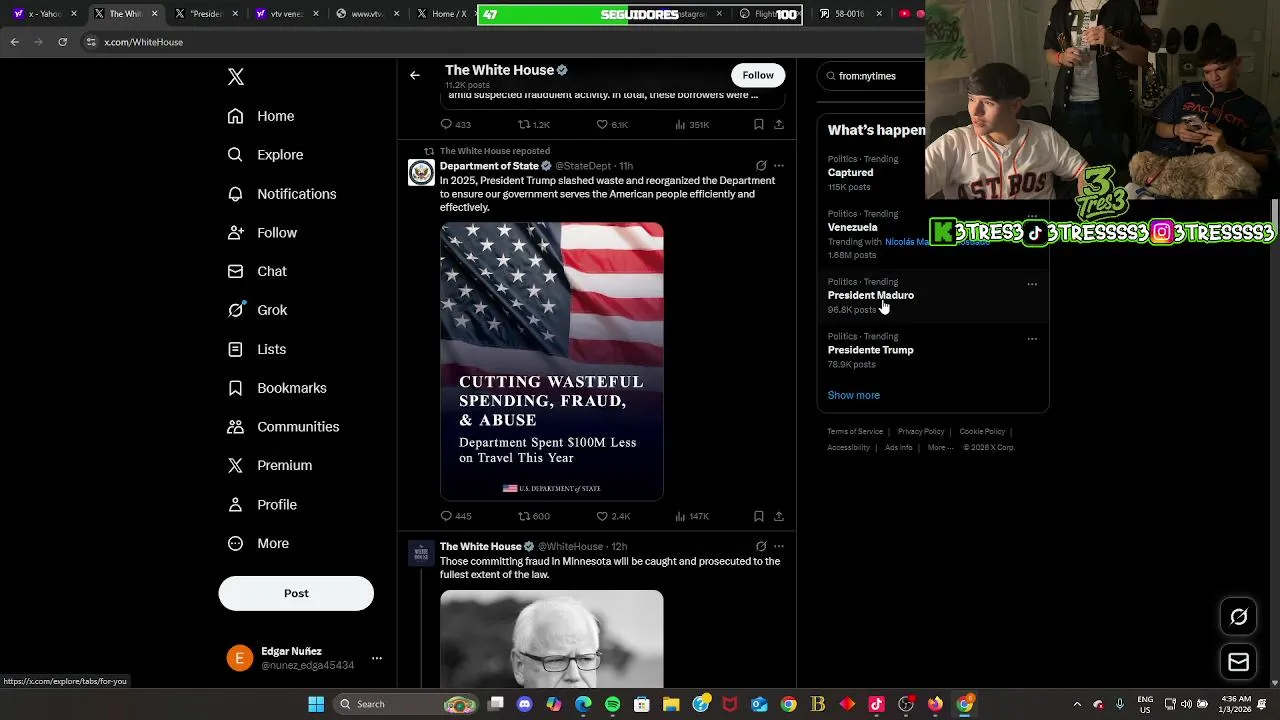1280x720 pixels.
Task: Open Edgar Nuñez account options menu
Action: point(377,658)
